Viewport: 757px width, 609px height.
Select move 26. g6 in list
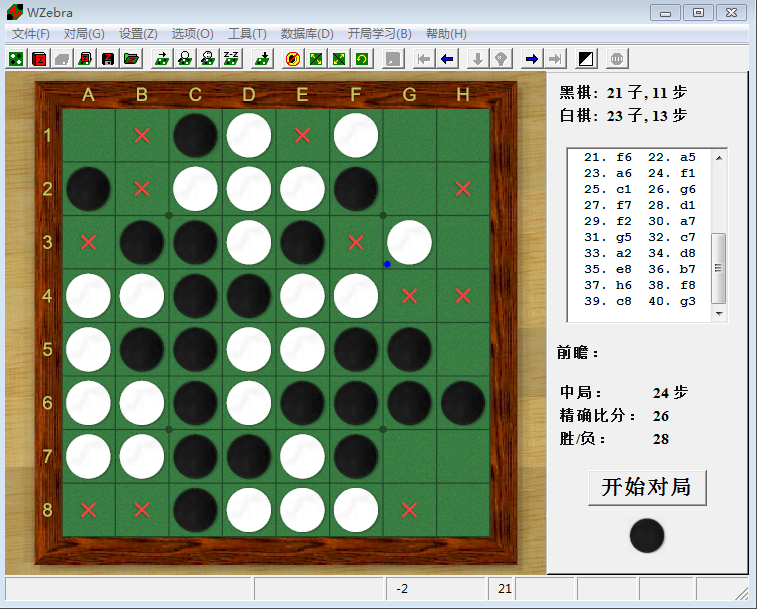(672, 189)
